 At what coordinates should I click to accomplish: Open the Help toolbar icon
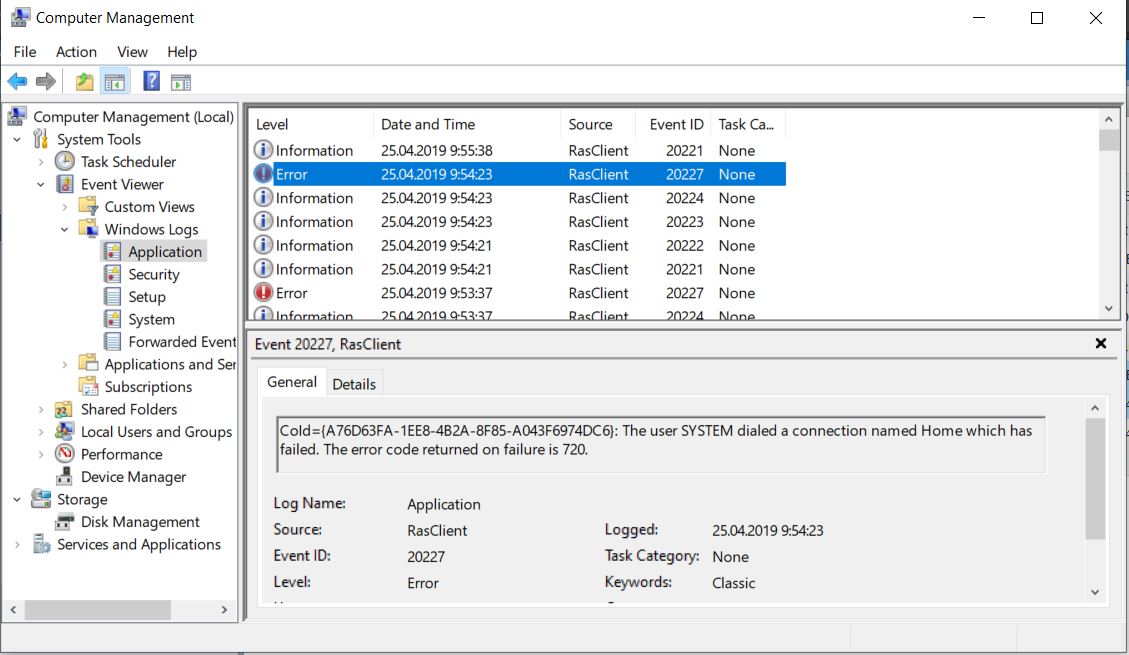pyautogui.click(x=151, y=81)
